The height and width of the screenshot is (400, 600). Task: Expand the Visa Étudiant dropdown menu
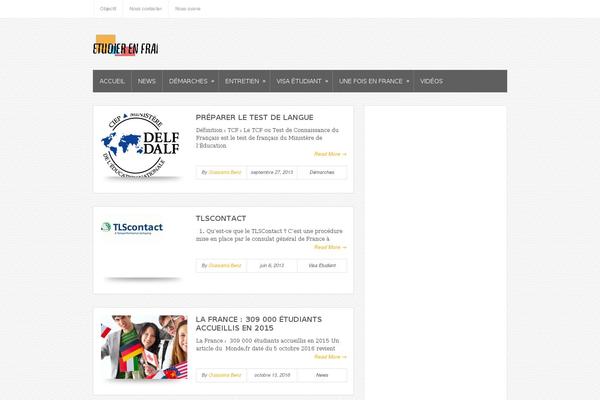pyautogui.click(x=302, y=81)
